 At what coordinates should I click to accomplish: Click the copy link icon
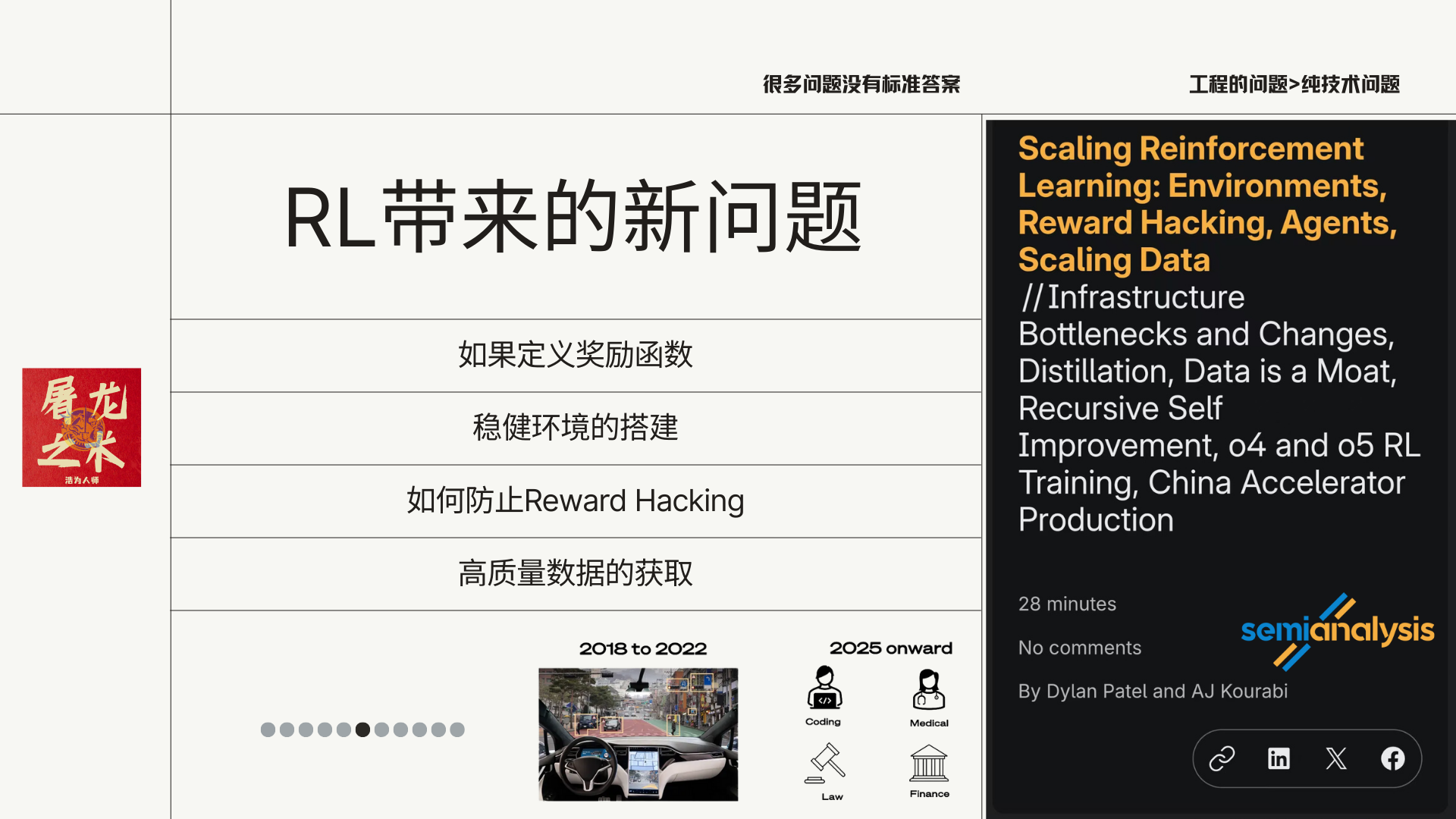point(1222,758)
